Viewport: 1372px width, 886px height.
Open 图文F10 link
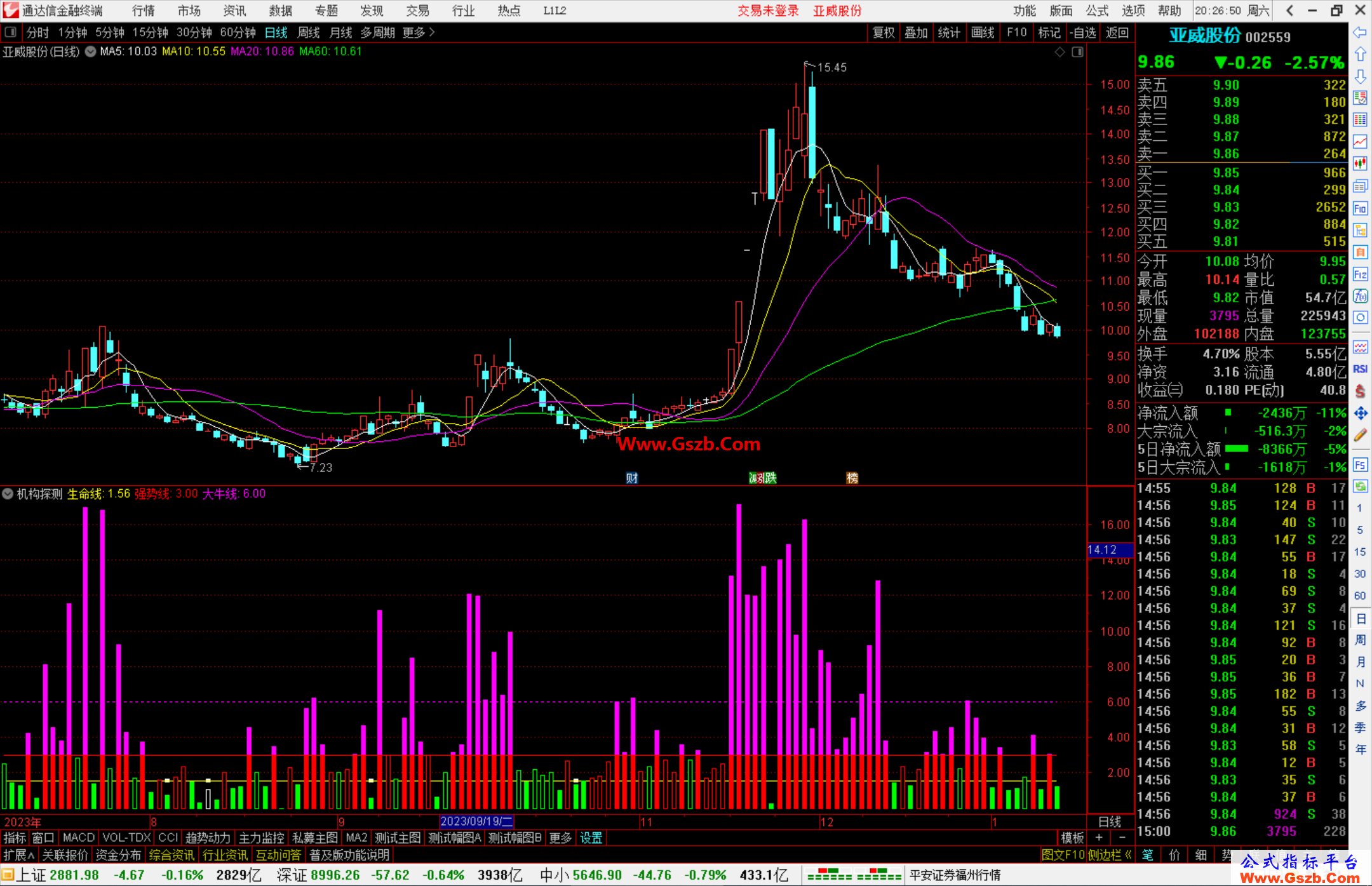click(1063, 855)
